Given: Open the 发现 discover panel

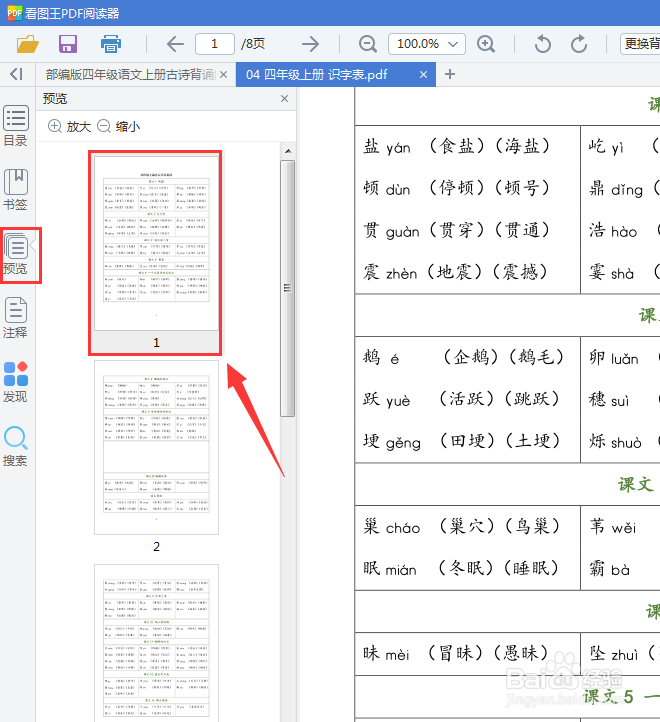Looking at the screenshot, I should click(x=16, y=382).
